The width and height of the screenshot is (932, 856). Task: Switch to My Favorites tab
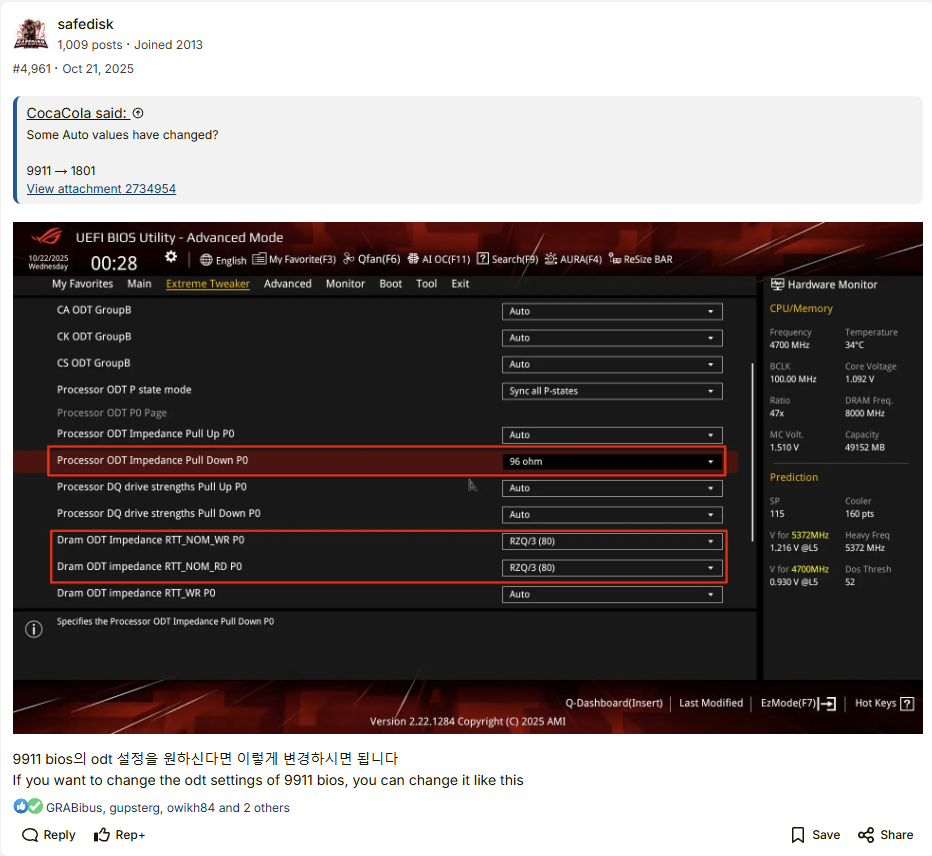click(x=83, y=284)
